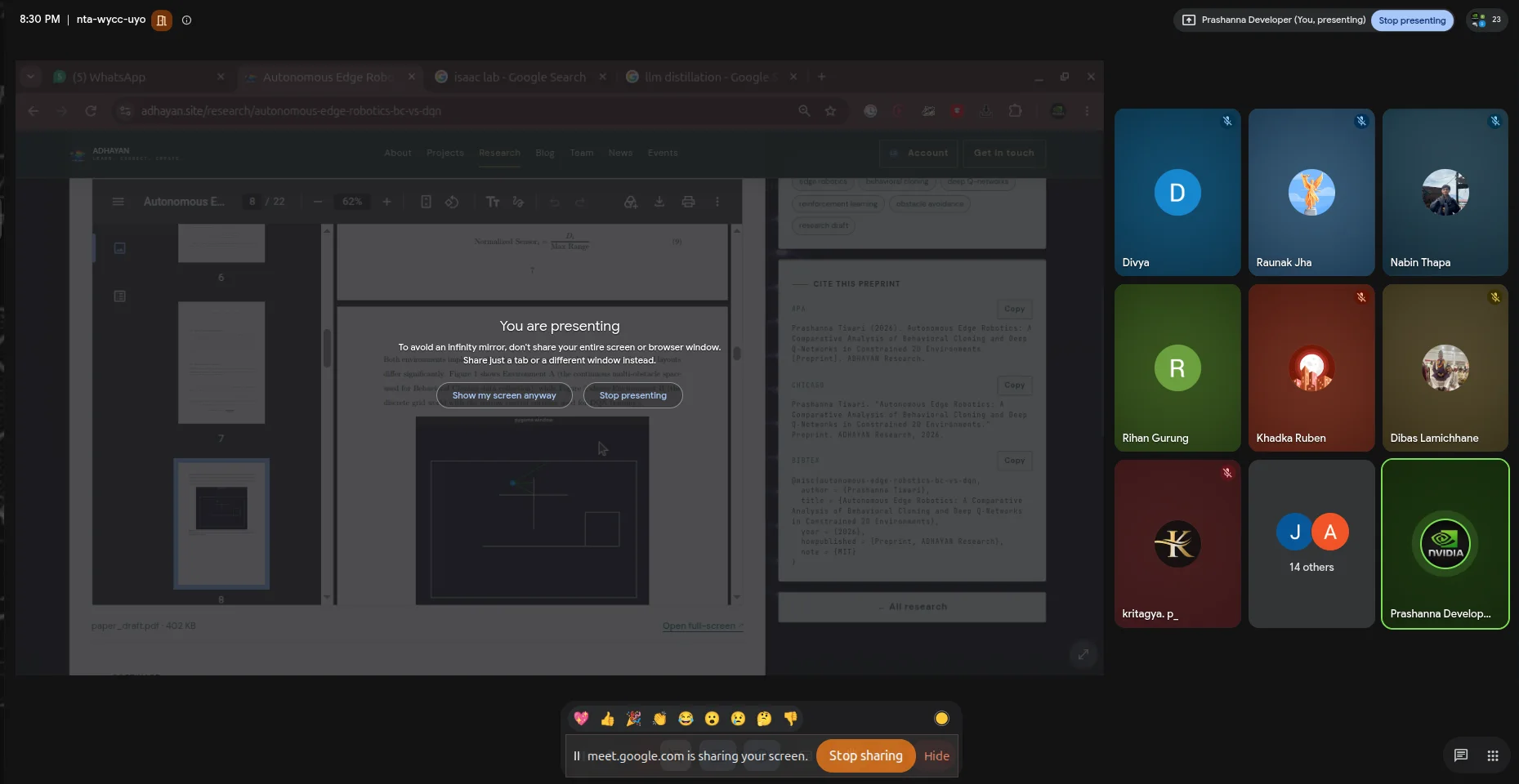The height and width of the screenshot is (784, 1519).
Task: Click the Rihan Gurung participant tile
Action: coord(1177,368)
